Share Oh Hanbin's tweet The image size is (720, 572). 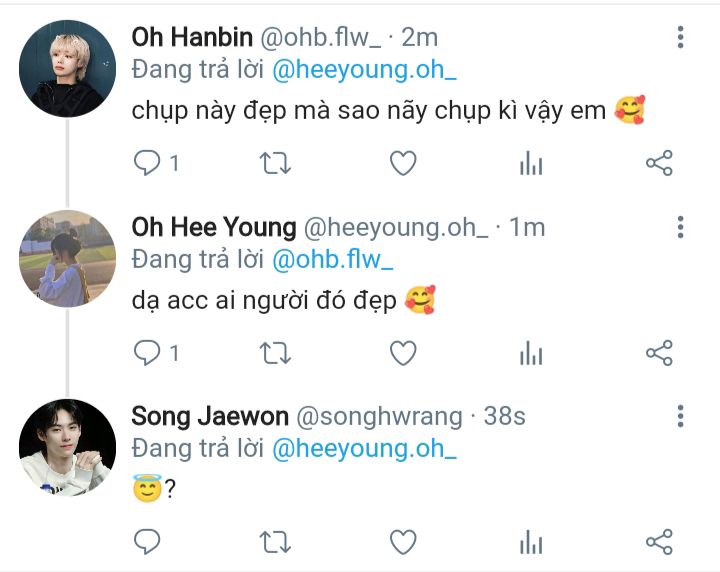click(x=659, y=163)
